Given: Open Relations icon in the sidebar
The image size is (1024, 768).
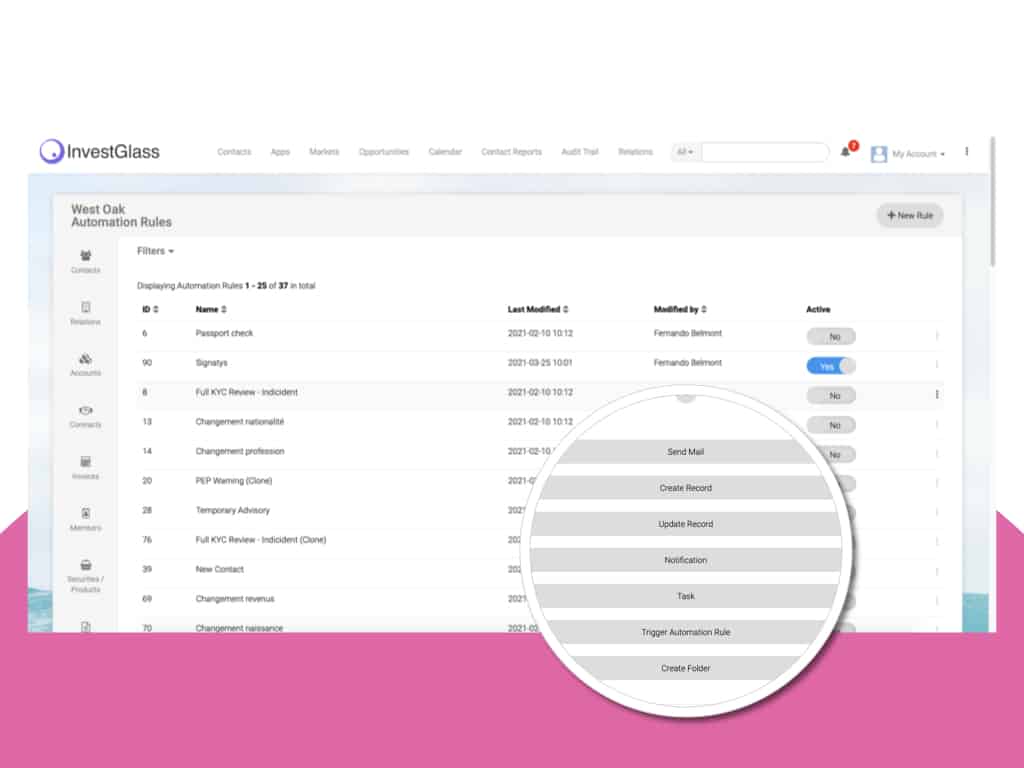Looking at the screenshot, I should (86, 313).
